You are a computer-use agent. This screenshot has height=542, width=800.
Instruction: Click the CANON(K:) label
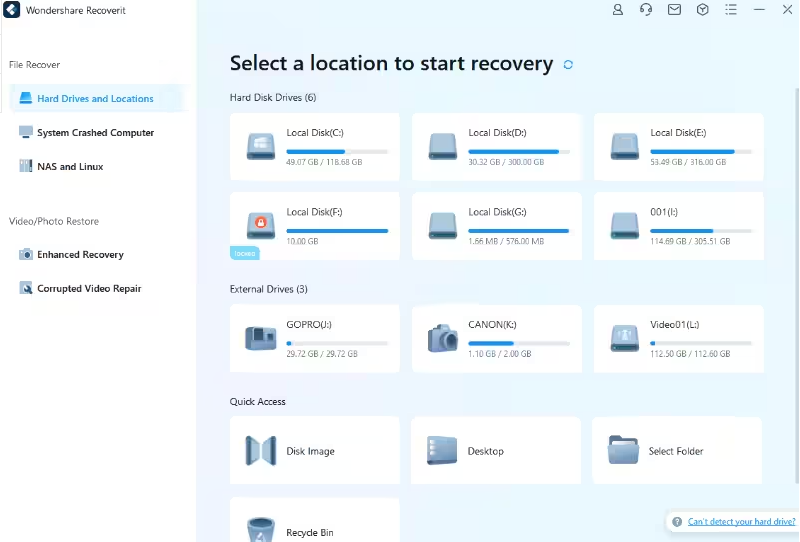coord(492,325)
